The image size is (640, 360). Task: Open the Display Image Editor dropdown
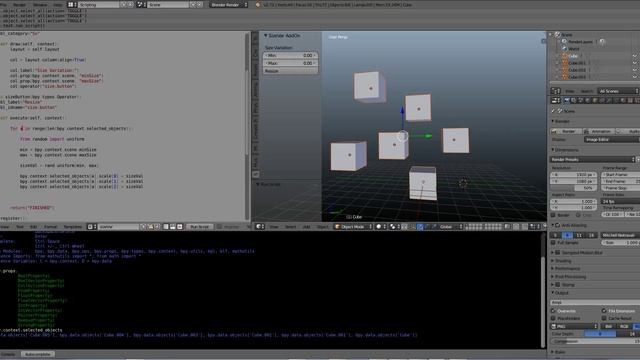point(611,140)
